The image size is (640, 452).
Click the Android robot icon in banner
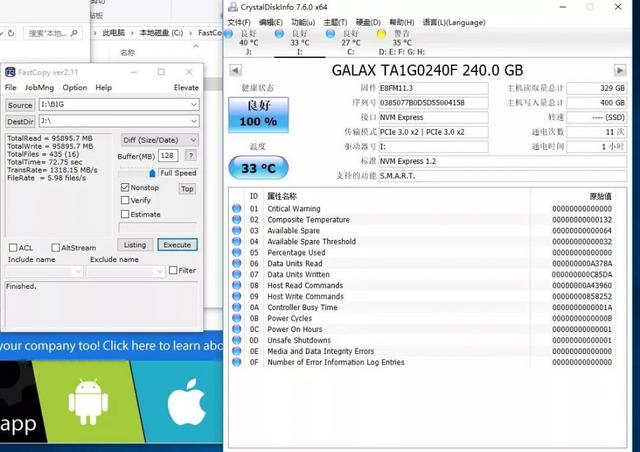point(88,402)
